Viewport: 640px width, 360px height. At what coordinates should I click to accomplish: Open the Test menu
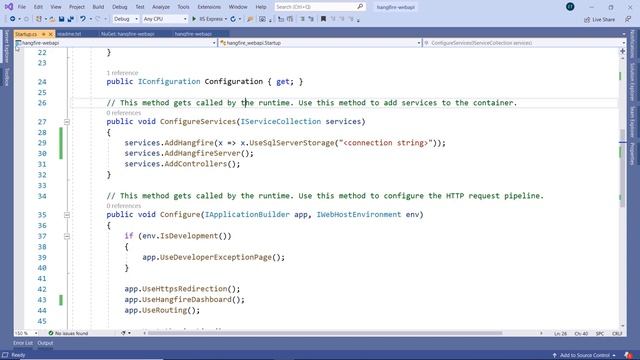[140, 7]
